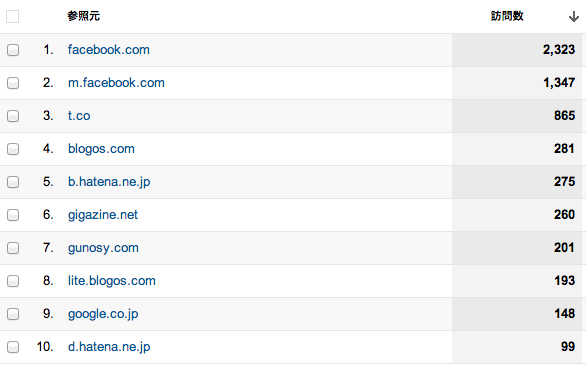The image size is (586, 367).
Task: Tick the blogos.com row checkbox
Action: (x=13, y=149)
